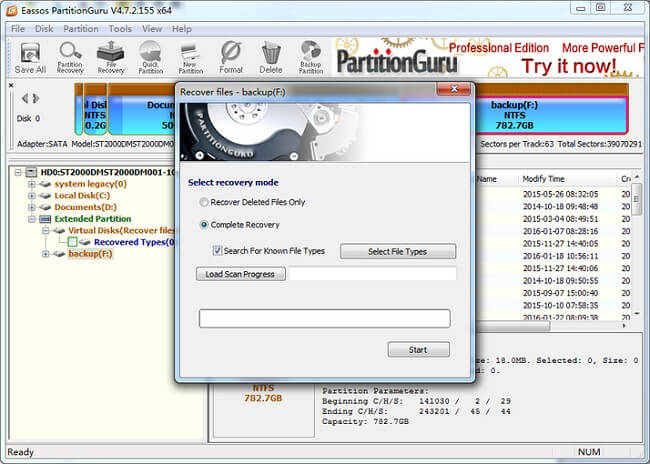Click the NUM status bar indicator
This screenshot has height=464, width=650.
589,452
